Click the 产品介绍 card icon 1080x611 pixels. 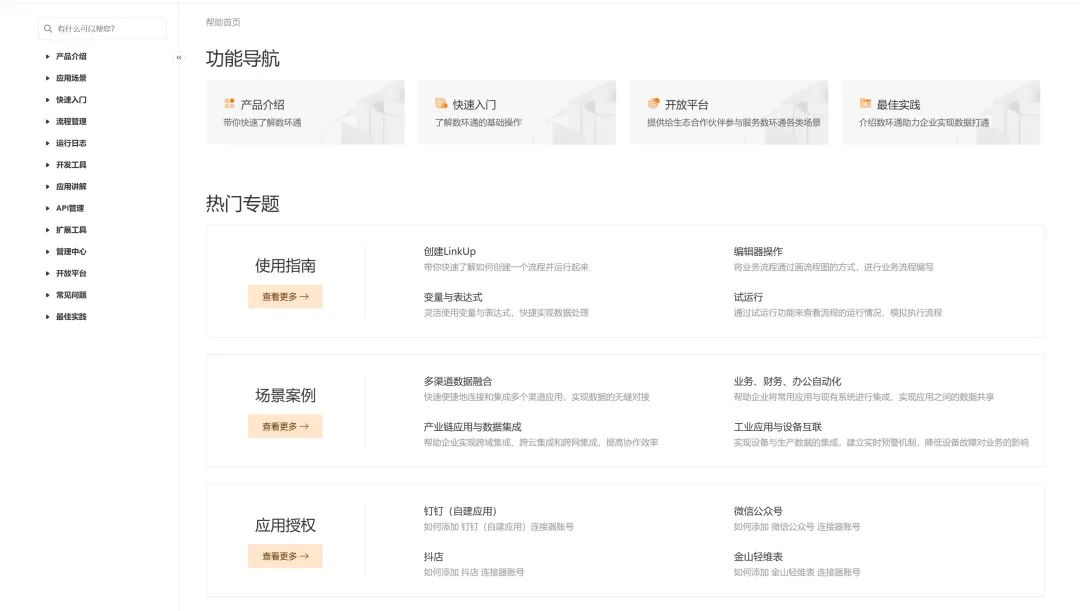click(x=229, y=104)
